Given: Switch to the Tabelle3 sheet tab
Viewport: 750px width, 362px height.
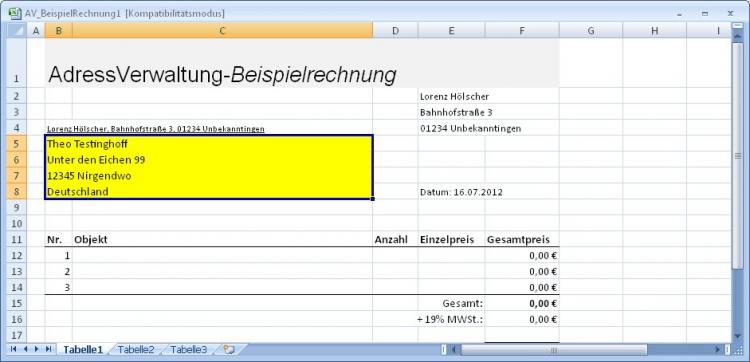Looking at the screenshot, I should pos(188,350).
